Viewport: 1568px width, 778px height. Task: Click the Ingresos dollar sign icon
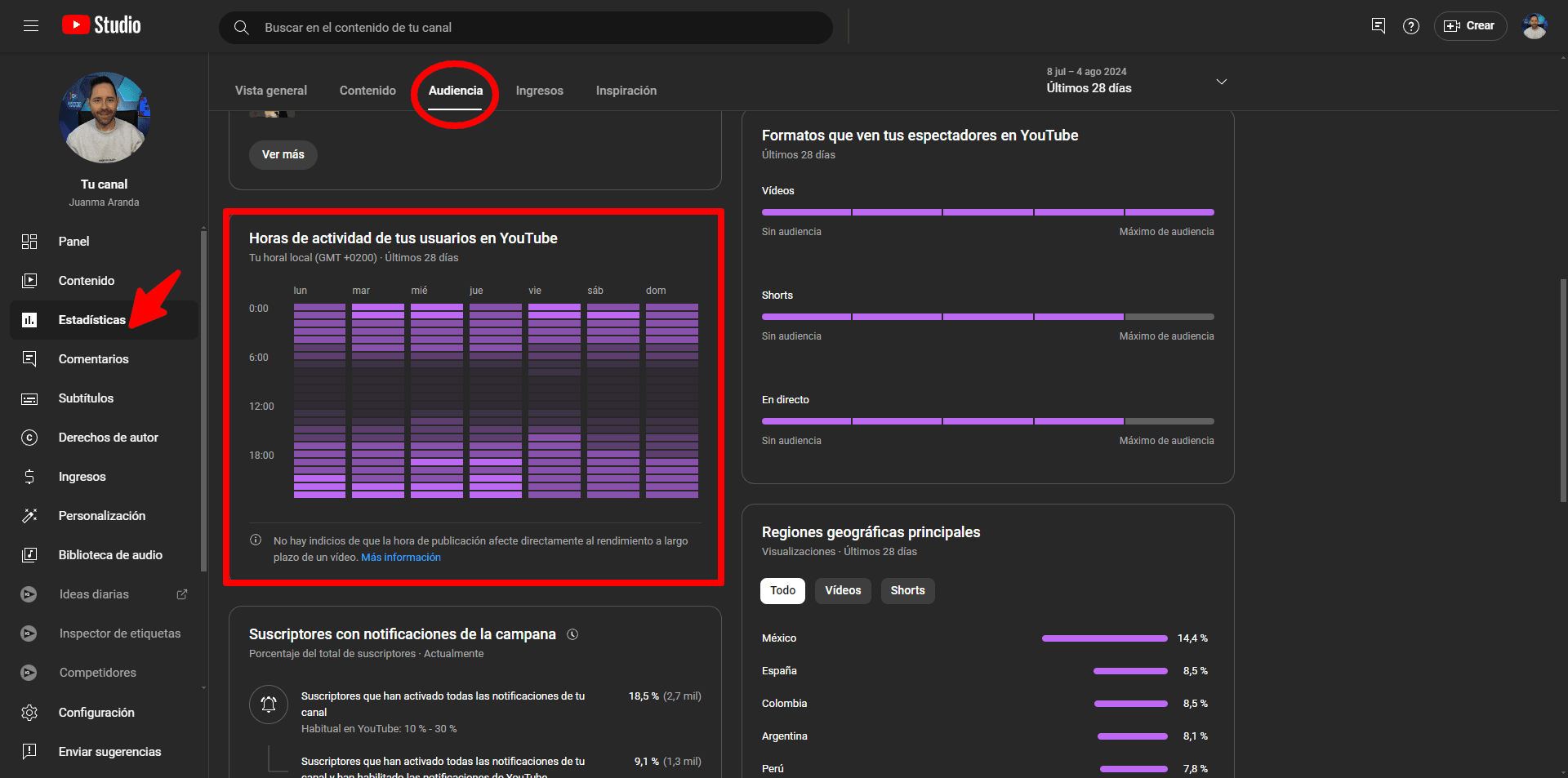[29, 477]
